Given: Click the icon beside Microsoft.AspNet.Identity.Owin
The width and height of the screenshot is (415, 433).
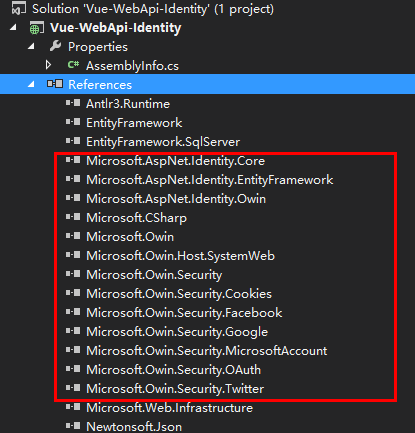Looking at the screenshot, I should pos(73,198).
